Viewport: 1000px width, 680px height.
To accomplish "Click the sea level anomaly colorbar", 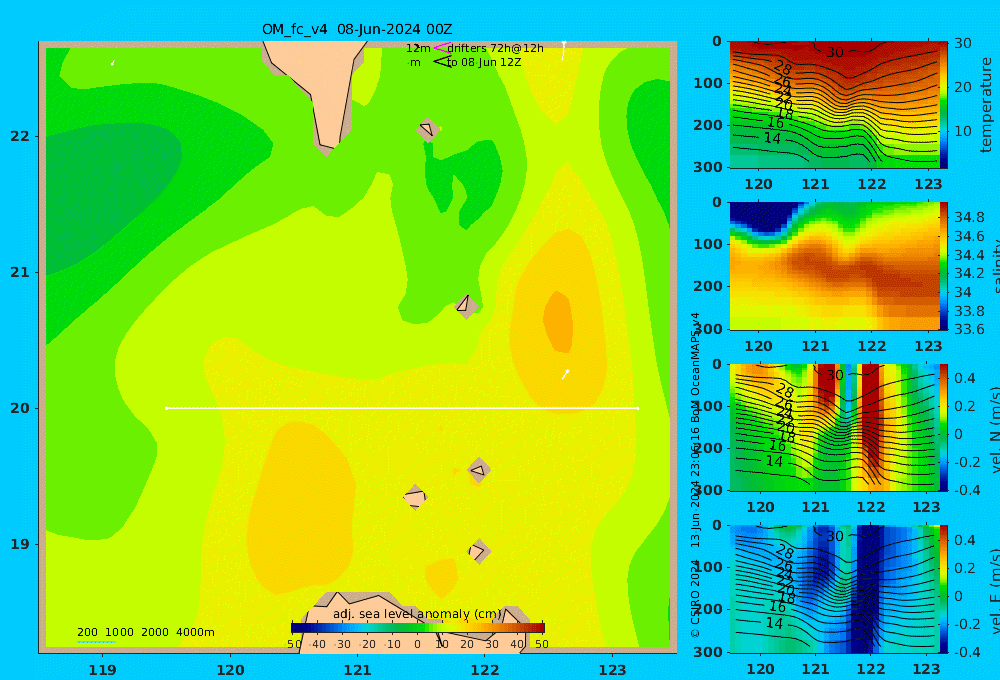I will [x=418, y=628].
